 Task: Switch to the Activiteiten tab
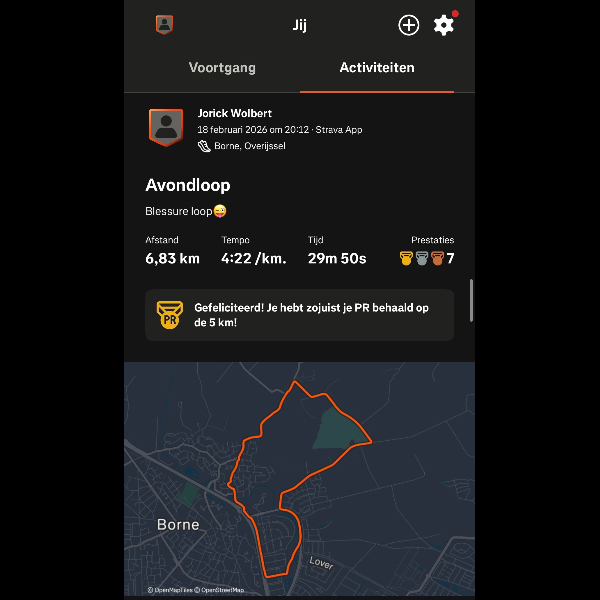coord(377,68)
